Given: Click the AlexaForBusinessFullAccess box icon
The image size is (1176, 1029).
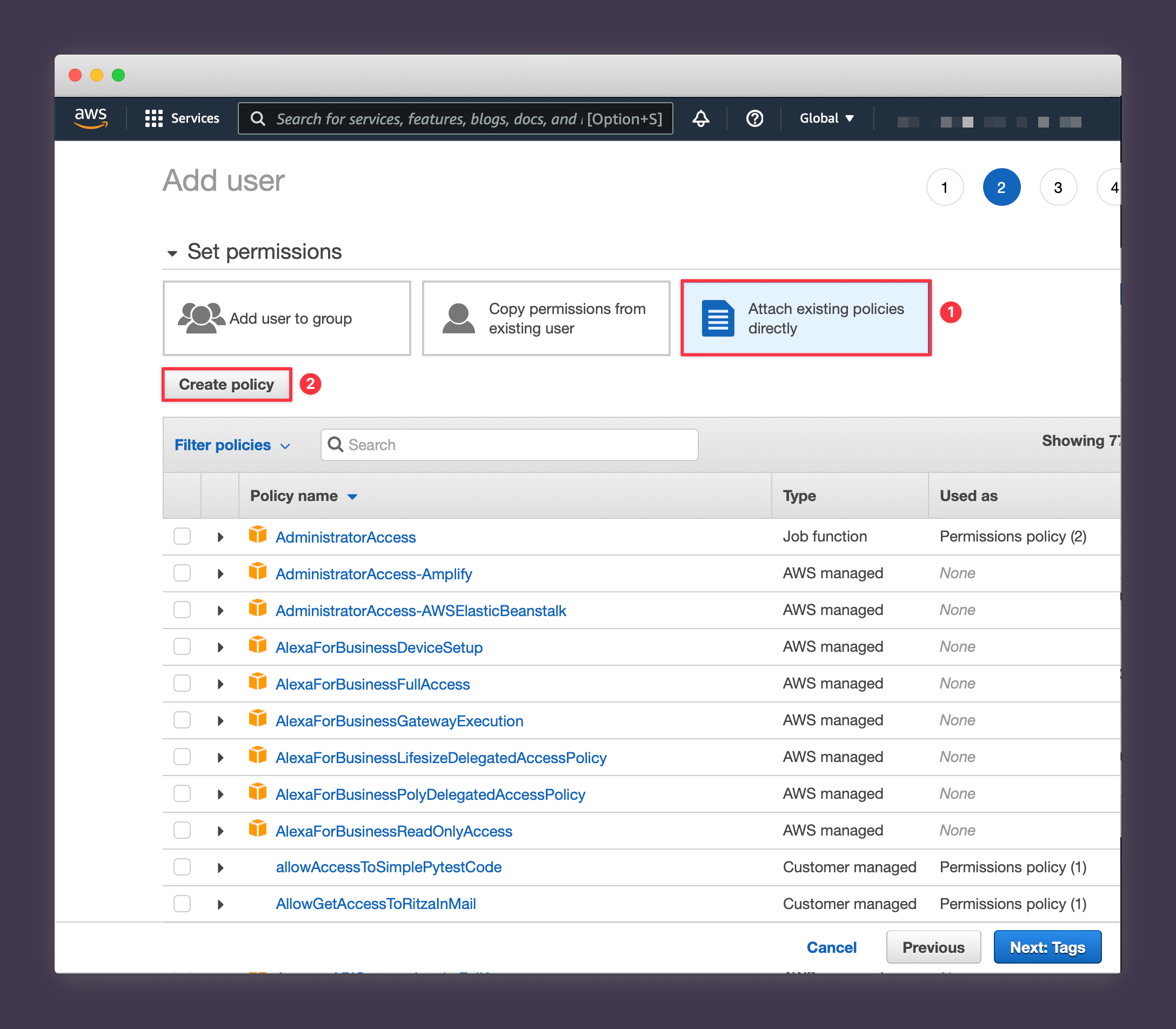Looking at the screenshot, I should point(258,681).
